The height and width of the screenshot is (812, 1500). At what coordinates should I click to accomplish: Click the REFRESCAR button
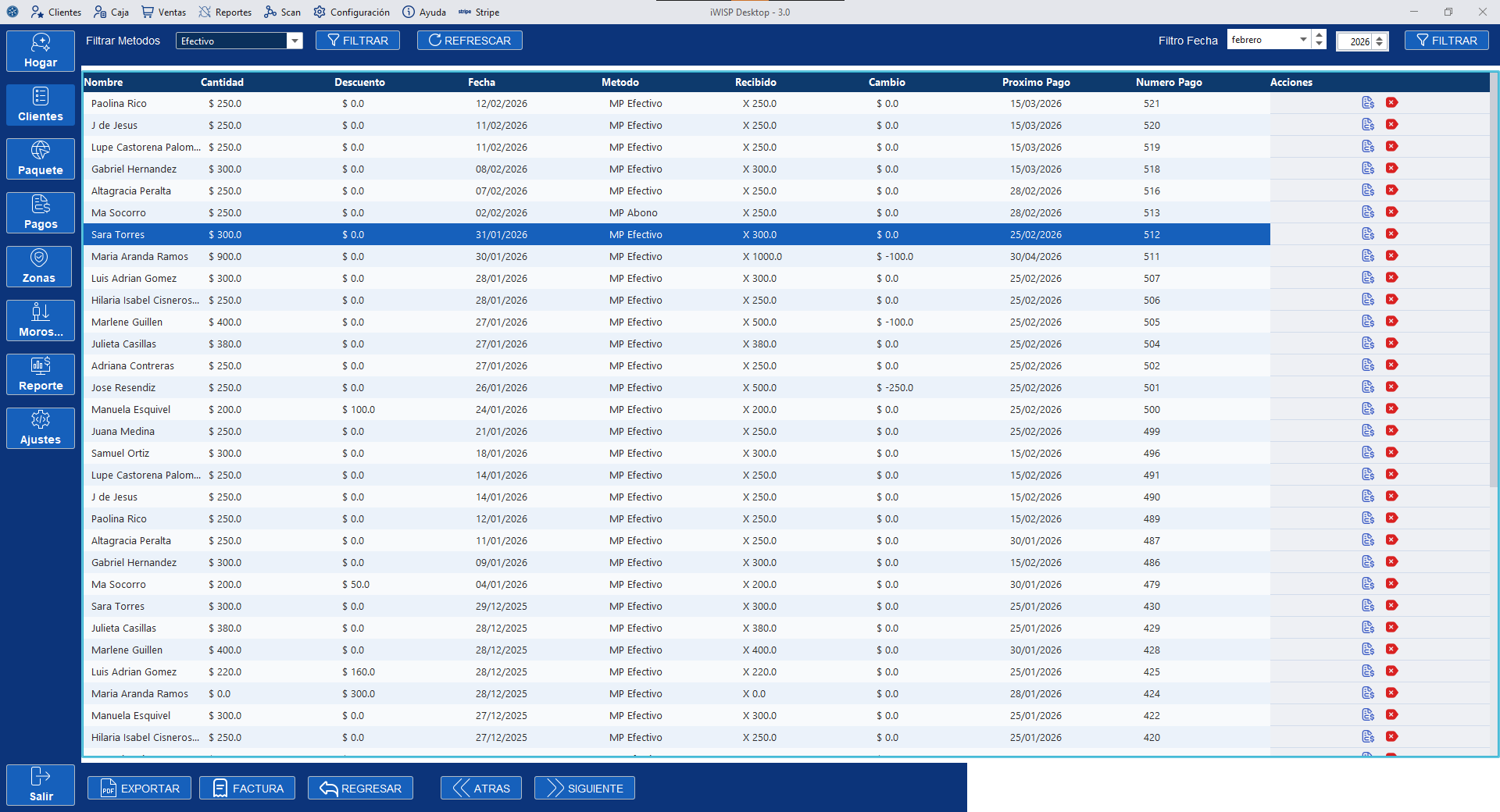470,41
